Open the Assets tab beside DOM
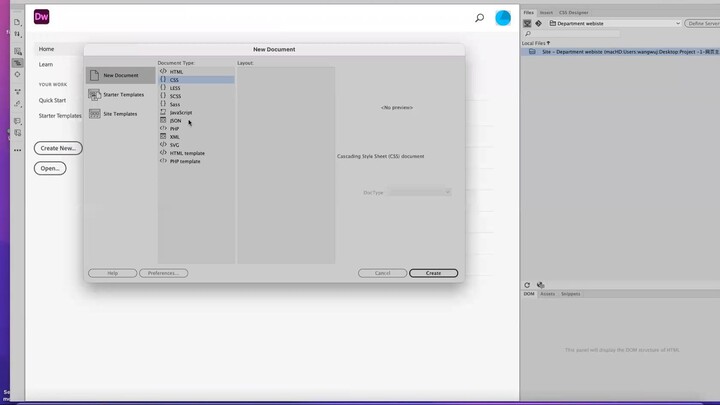This screenshot has width=720, height=405. tap(547, 294)
